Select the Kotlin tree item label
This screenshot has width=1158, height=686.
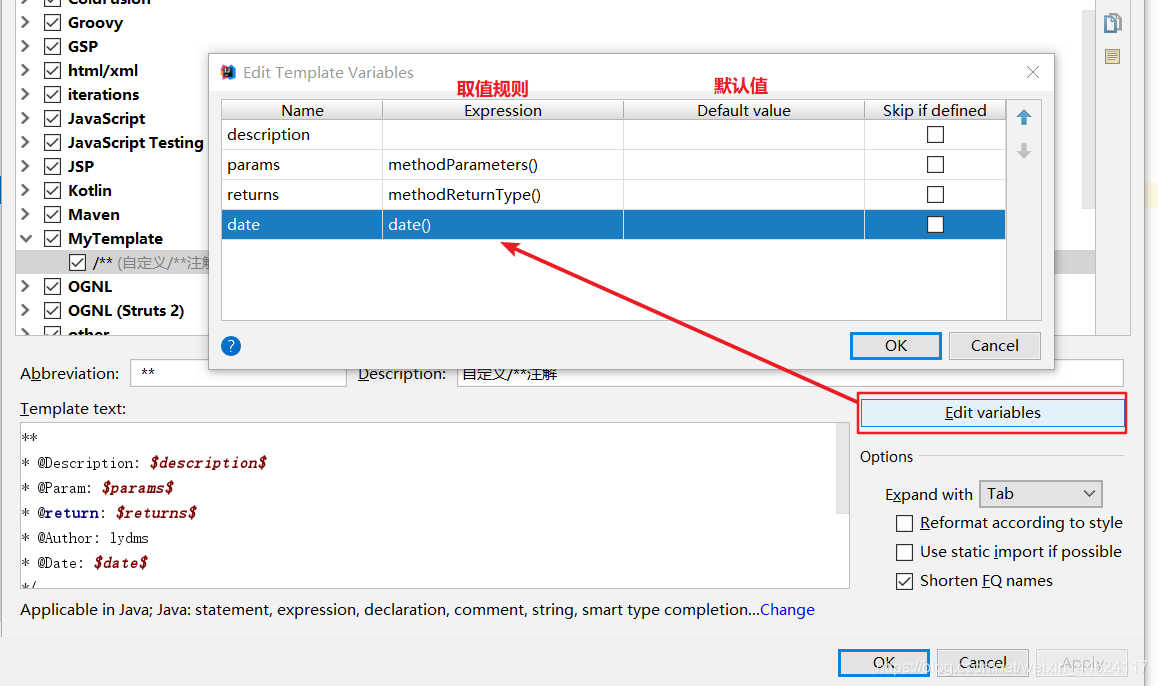click(x=90, y=191)
